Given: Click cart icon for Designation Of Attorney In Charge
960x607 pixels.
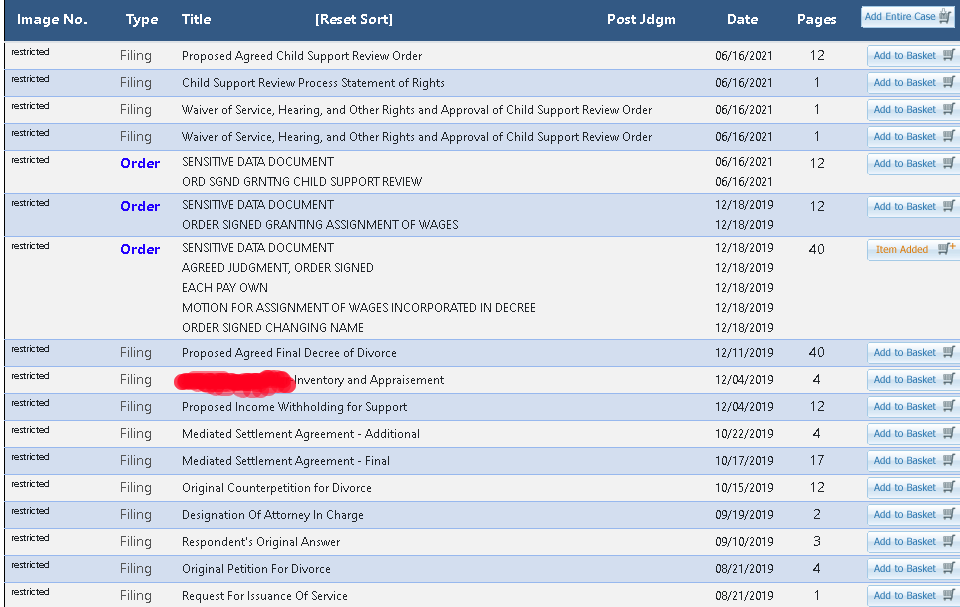Looking at the screenshot, I should (x=949, y=514).
